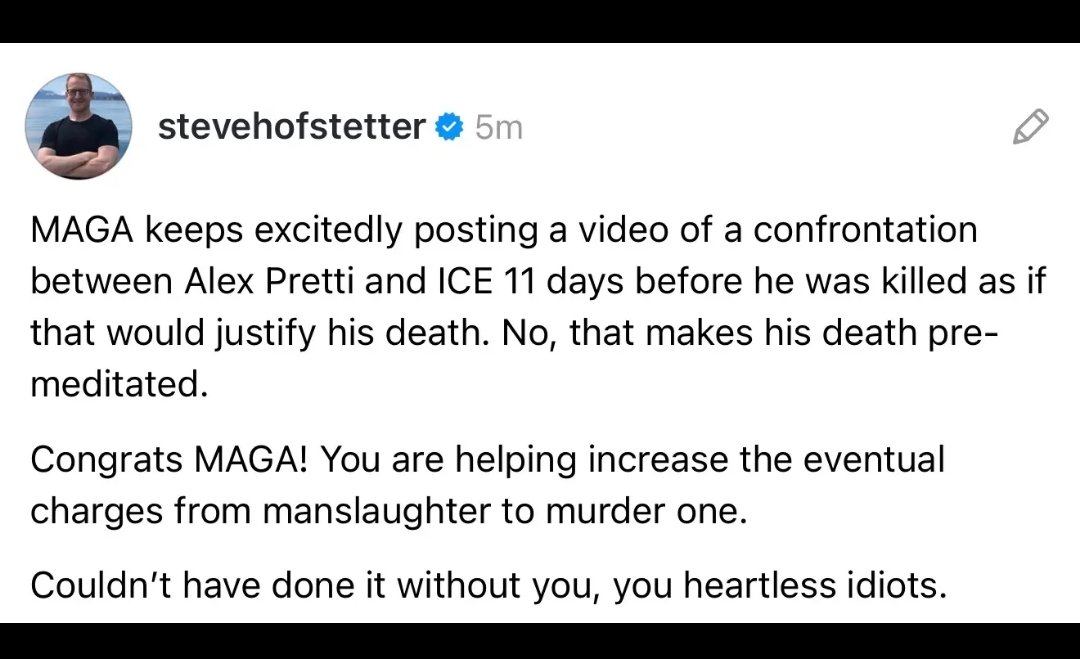Click the "Couldn't have done it" line
Viewport: 1080px width, 659px height.
click(487, 585)
